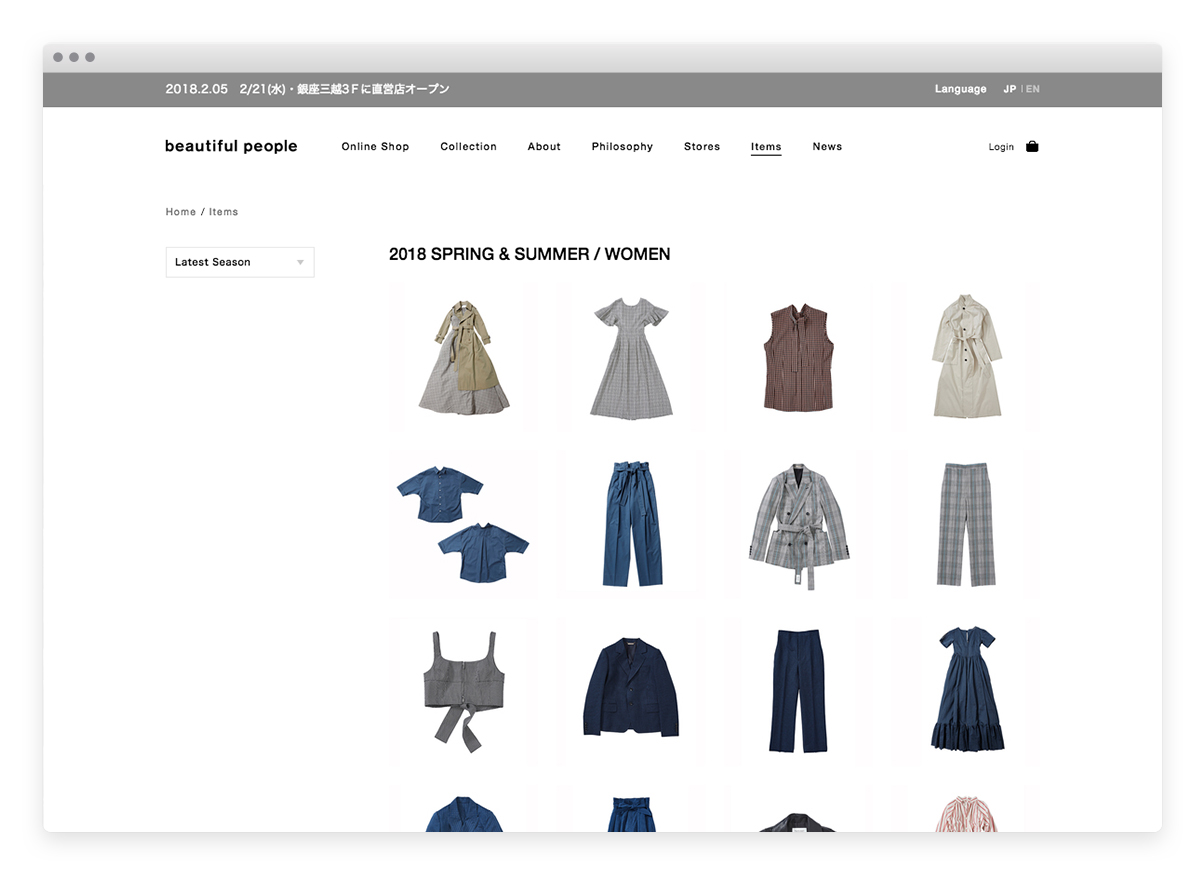Open the red checkered sleeveless top
This screenshot has width=1204, height=874.
(797, 357)
